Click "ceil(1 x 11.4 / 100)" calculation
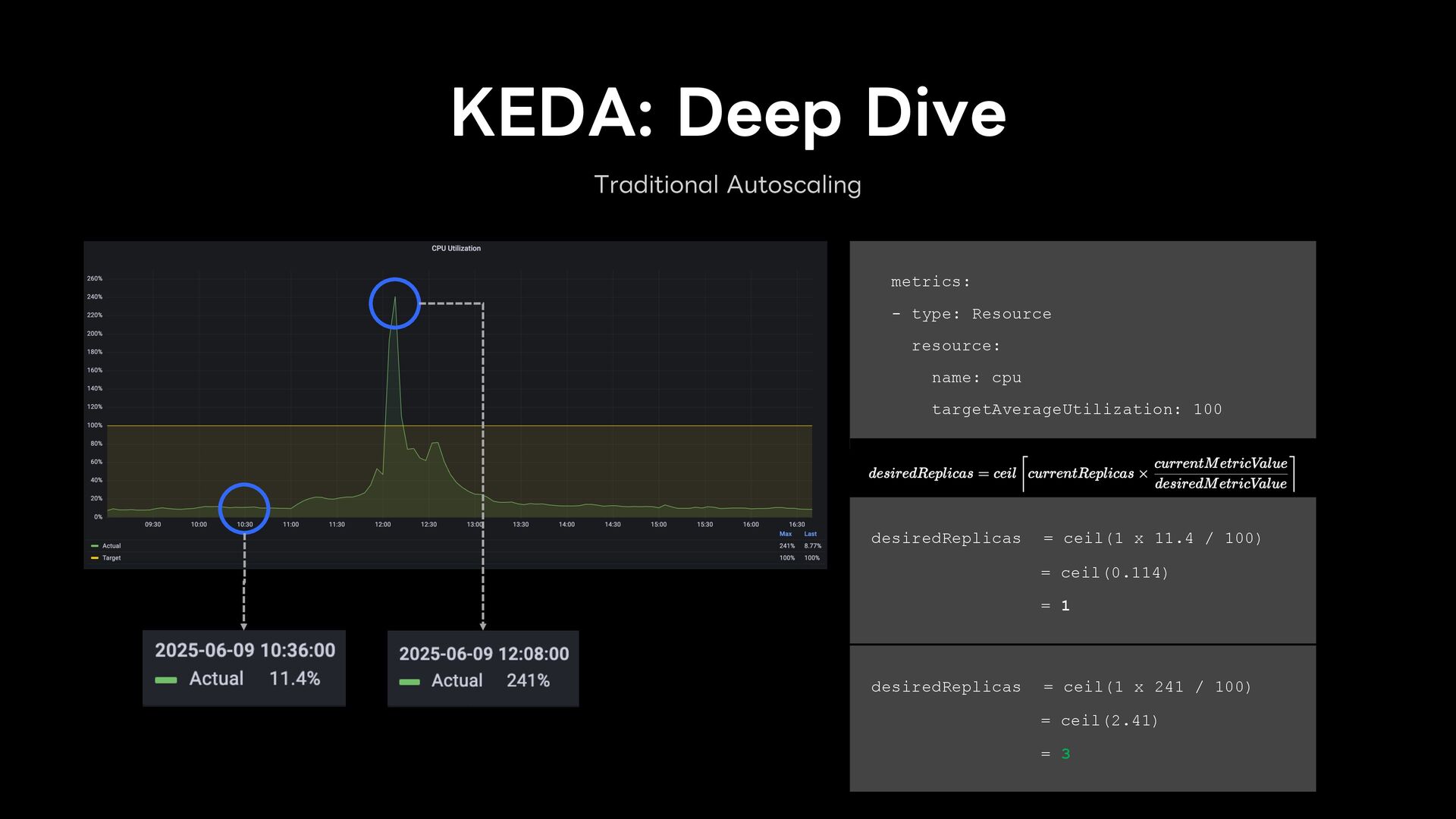 click(1163, 538)
